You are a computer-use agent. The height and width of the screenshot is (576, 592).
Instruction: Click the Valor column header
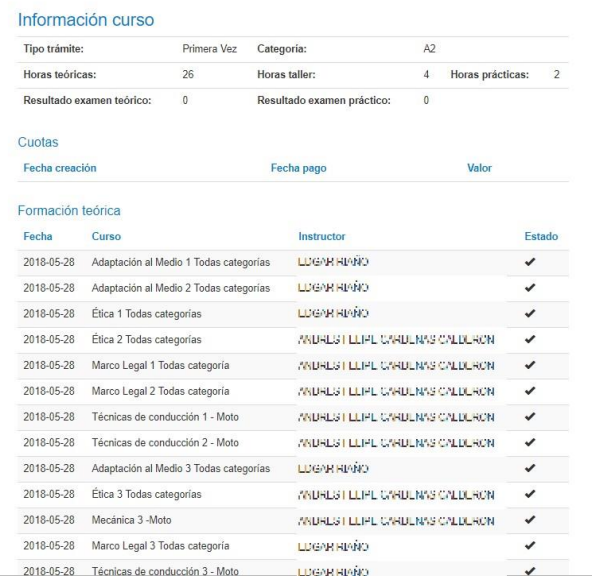479,168
